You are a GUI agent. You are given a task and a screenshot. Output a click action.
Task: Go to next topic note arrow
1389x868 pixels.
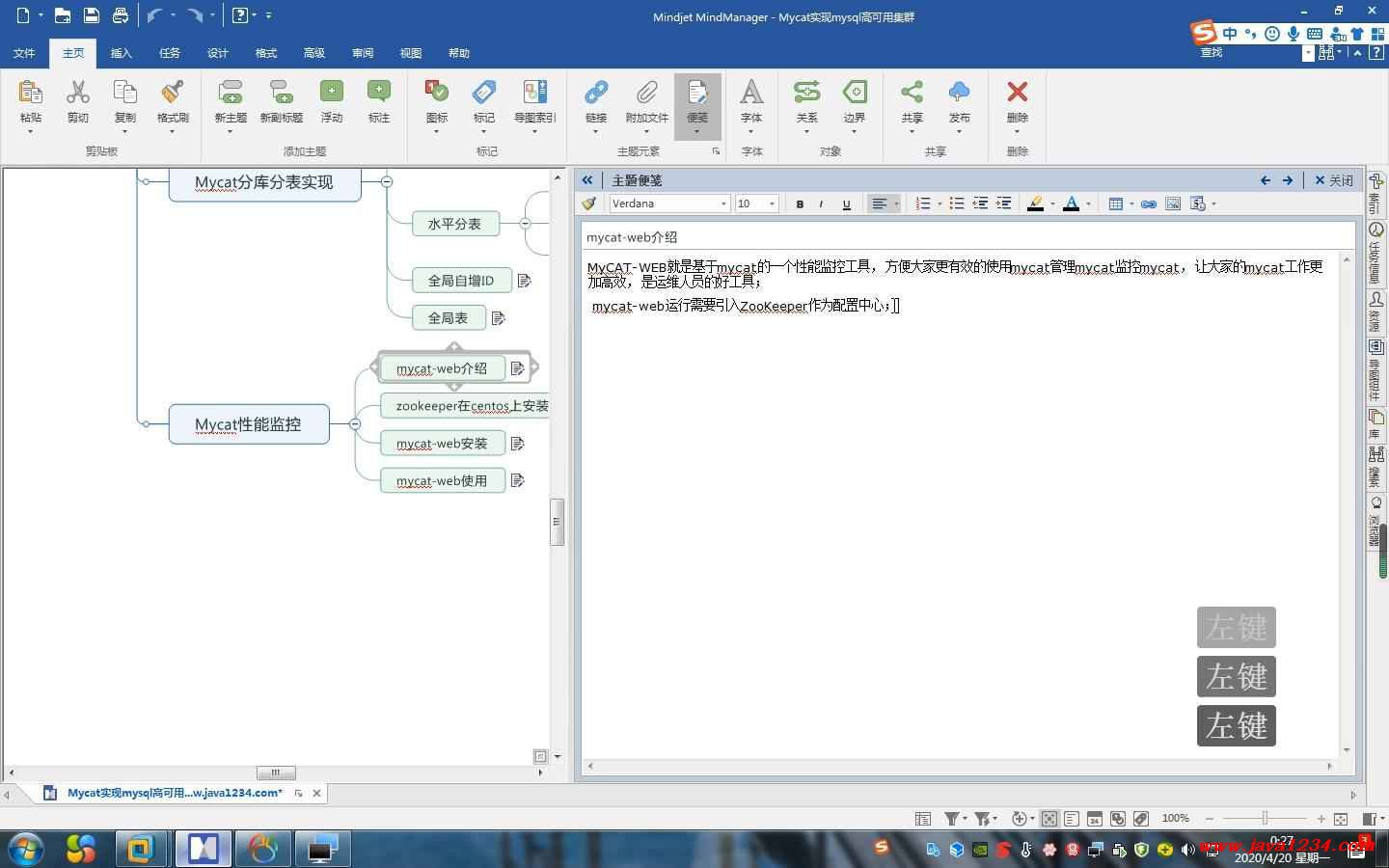pos(1288,180)
